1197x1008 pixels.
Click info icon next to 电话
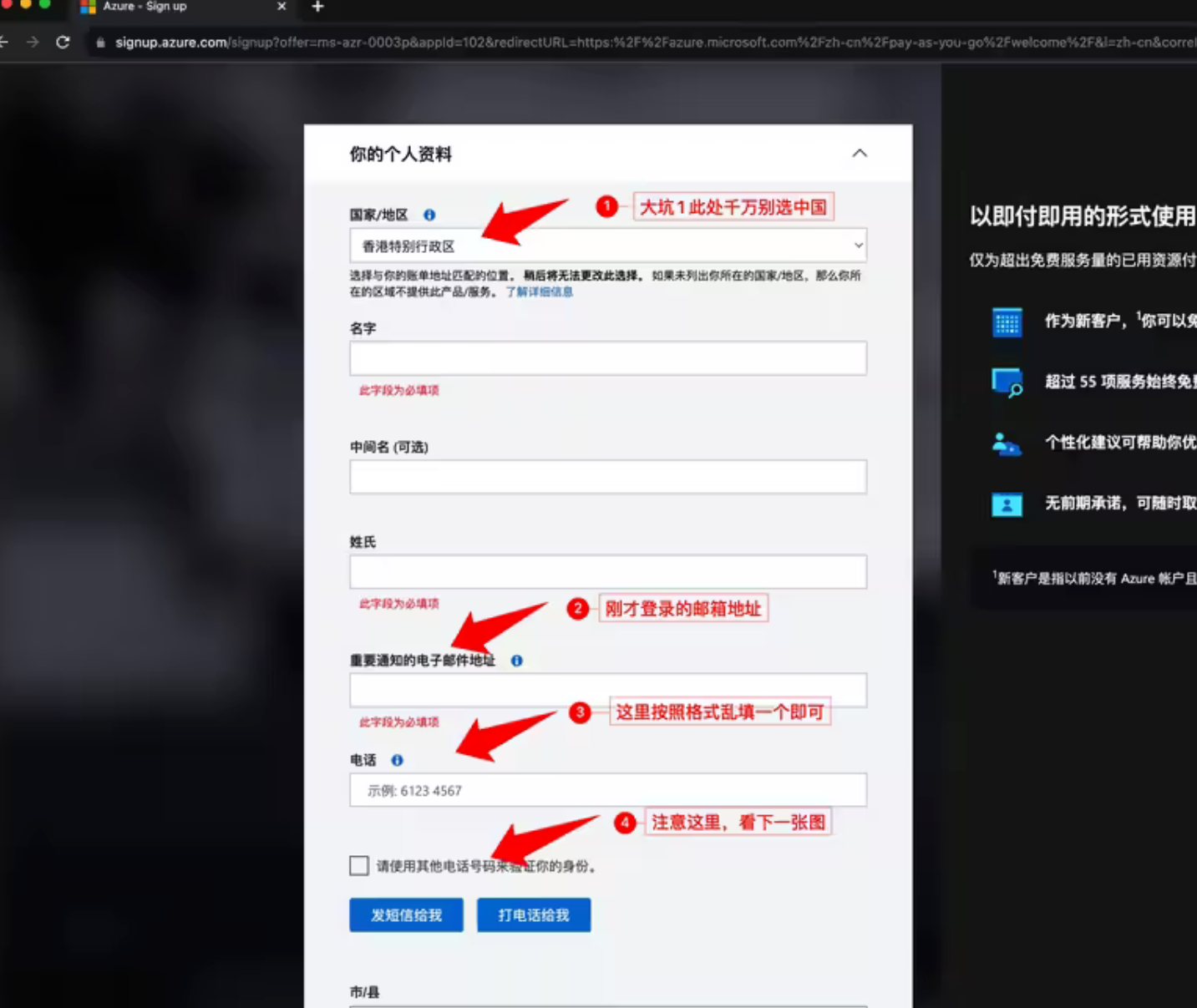[x=398, y=760]
